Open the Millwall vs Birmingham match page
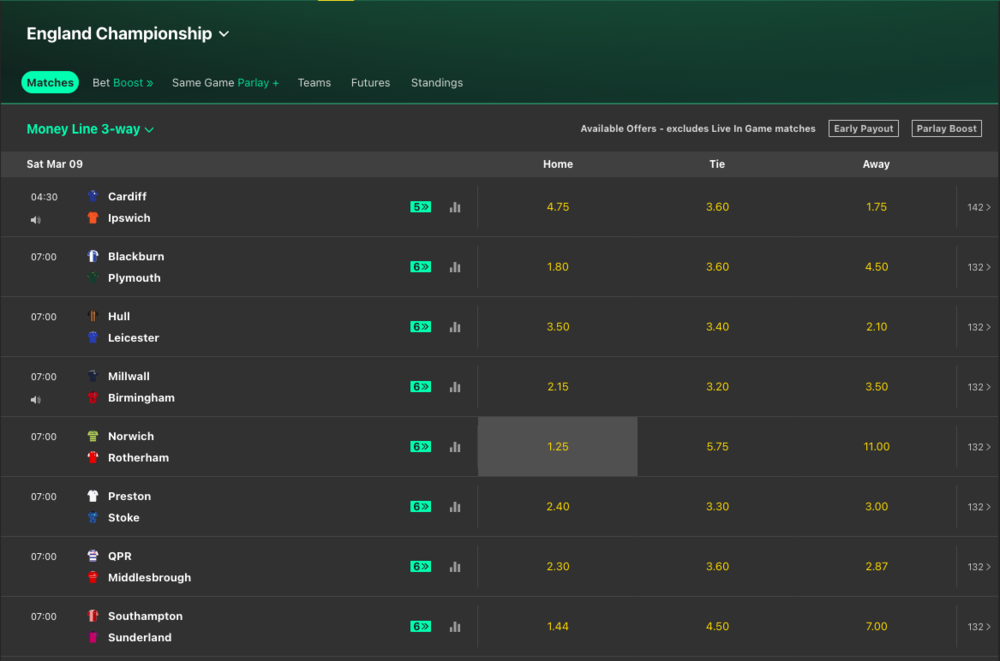Image resolution: width=1000 pixels, height=661 pixels. (x=140, y=387)
